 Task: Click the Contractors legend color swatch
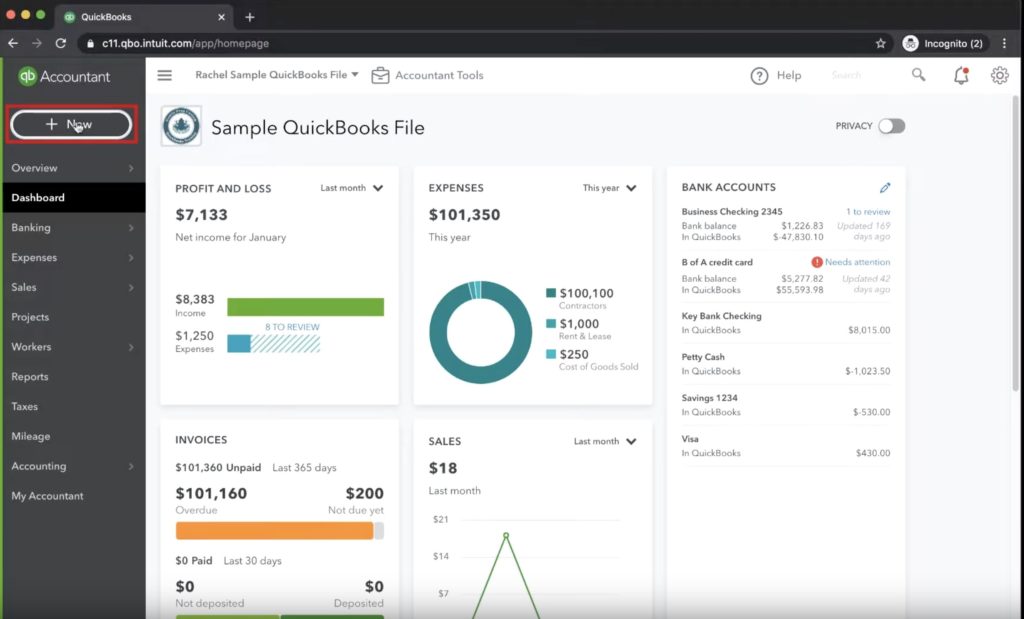tap(551, 293)
